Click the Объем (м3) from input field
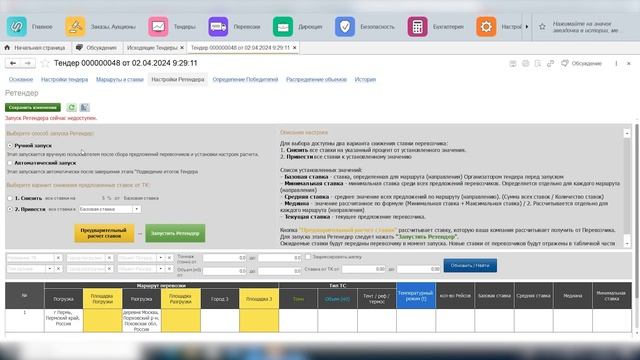Screen dimensions: 640x360 tap(224, 271)
